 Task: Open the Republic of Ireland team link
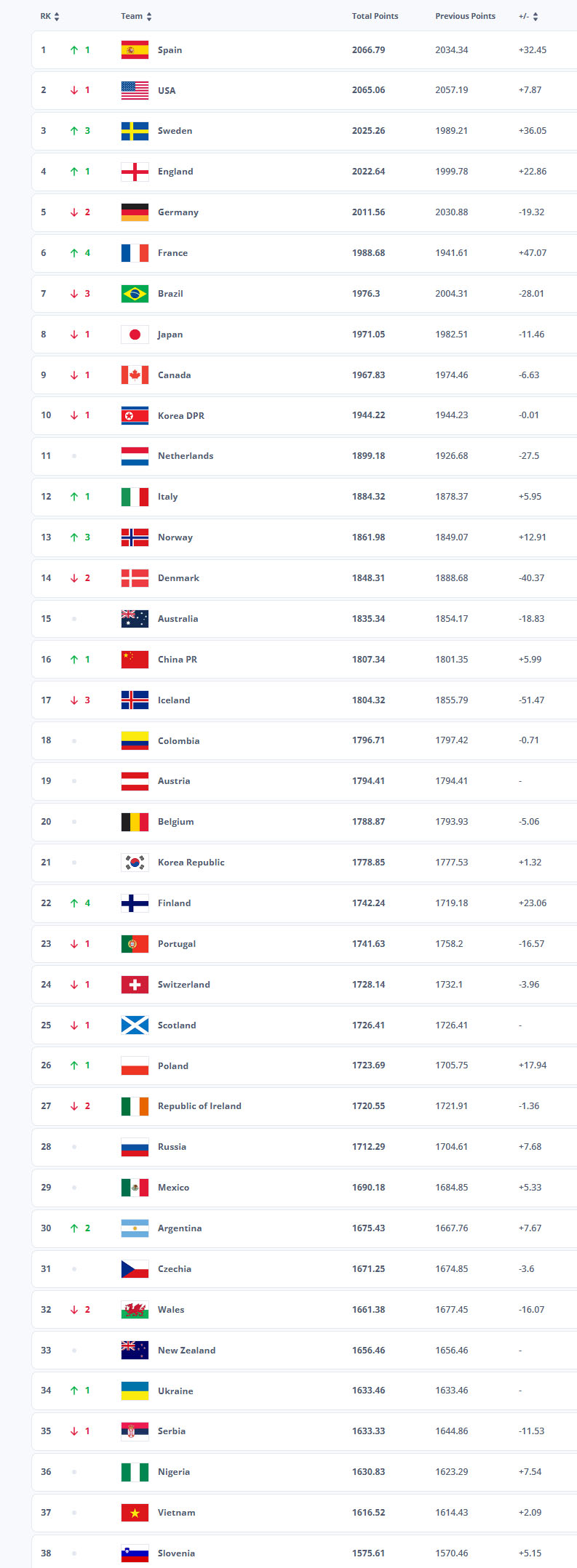199,1106
